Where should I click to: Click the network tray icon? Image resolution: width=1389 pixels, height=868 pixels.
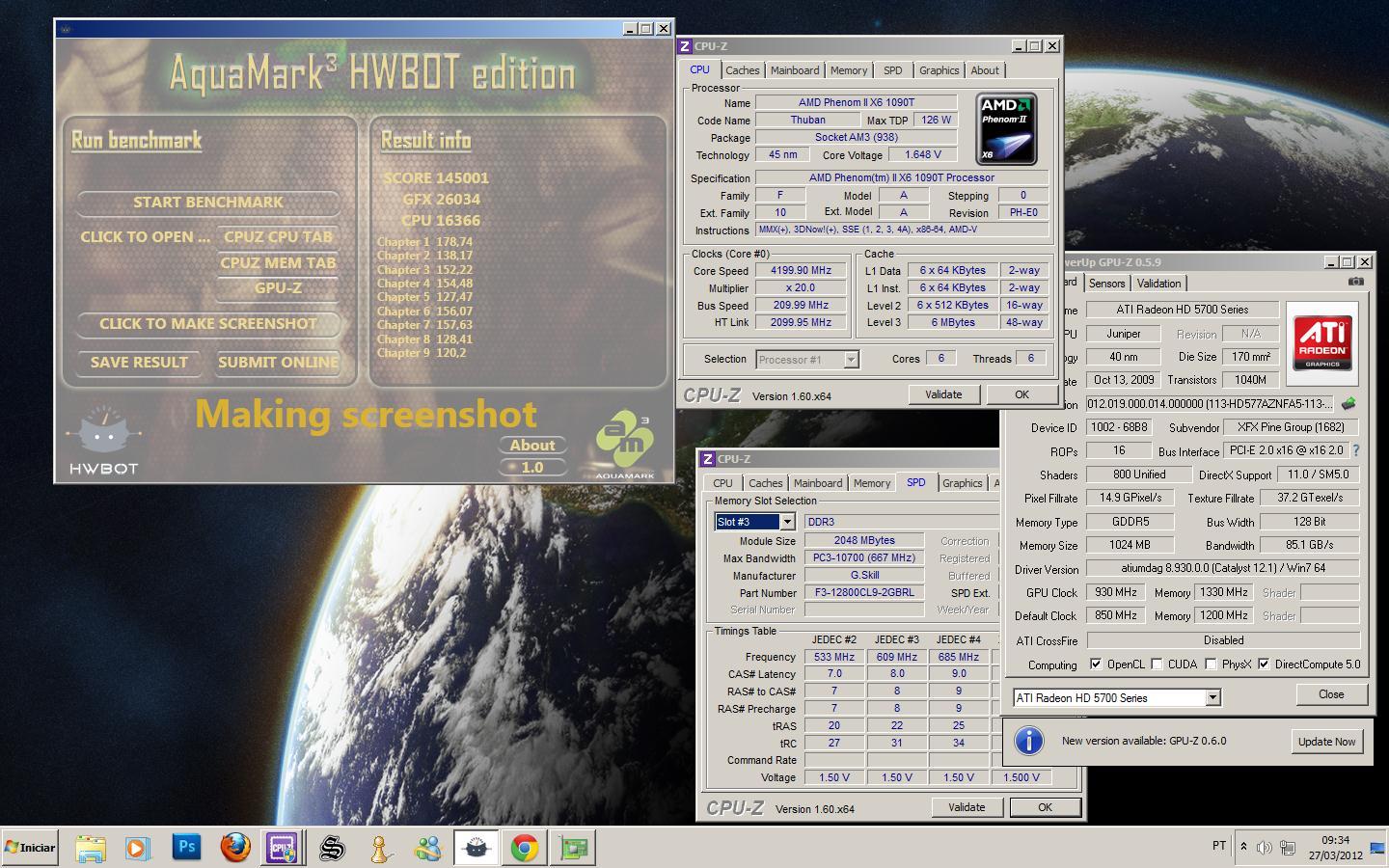click(x=1287, y=848)
